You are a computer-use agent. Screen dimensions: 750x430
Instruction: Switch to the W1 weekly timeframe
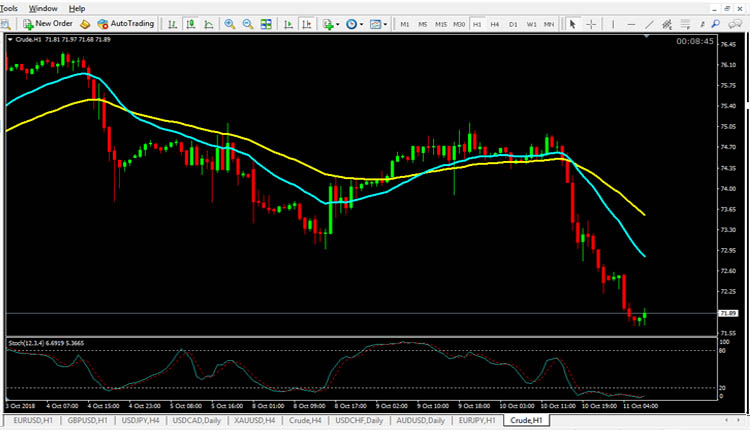531,24
